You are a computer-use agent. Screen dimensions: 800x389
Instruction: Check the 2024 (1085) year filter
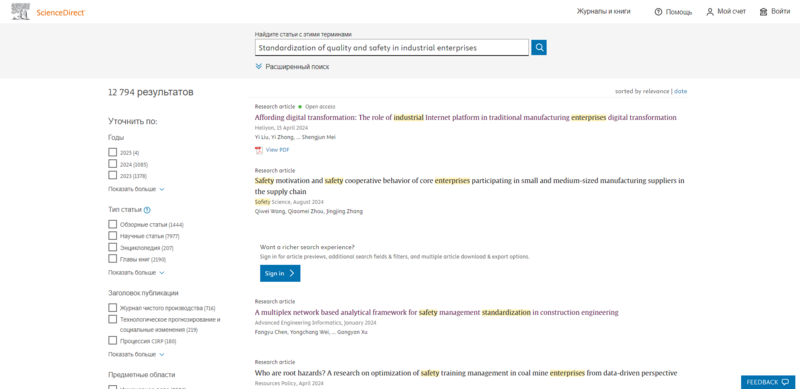click(x=113, y=164)
